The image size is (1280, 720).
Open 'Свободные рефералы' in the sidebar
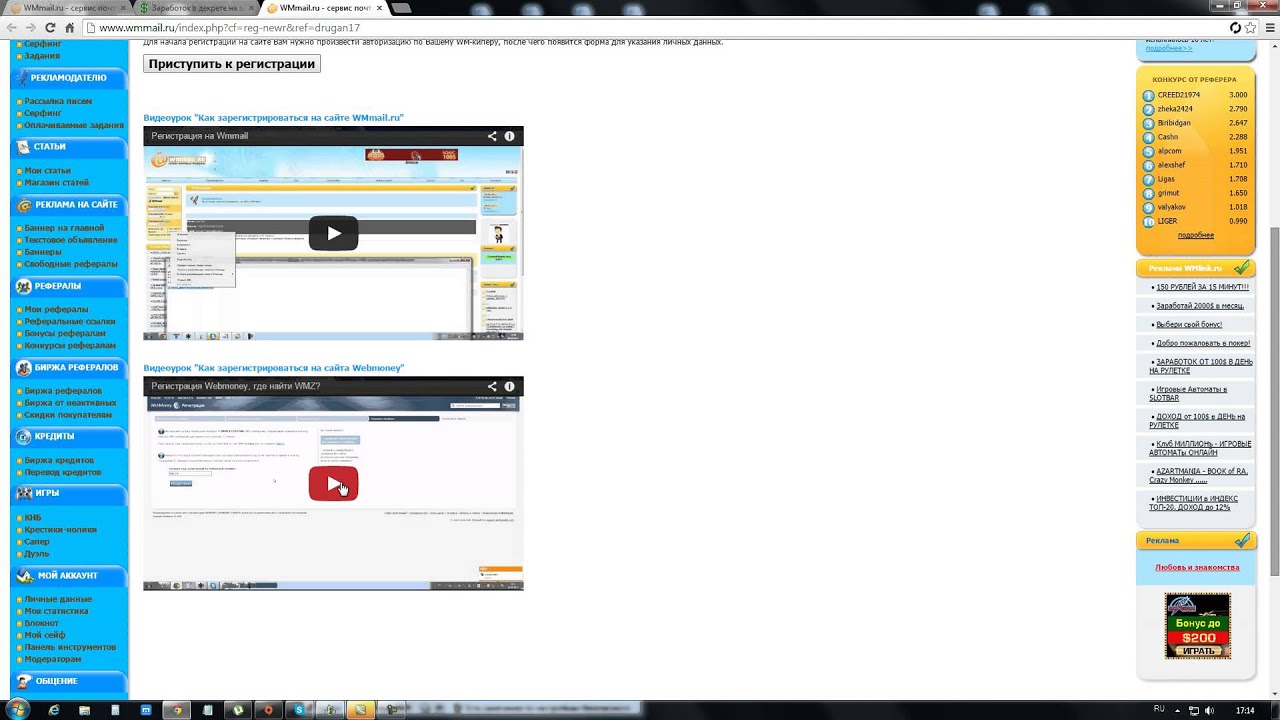click(70, 264)
